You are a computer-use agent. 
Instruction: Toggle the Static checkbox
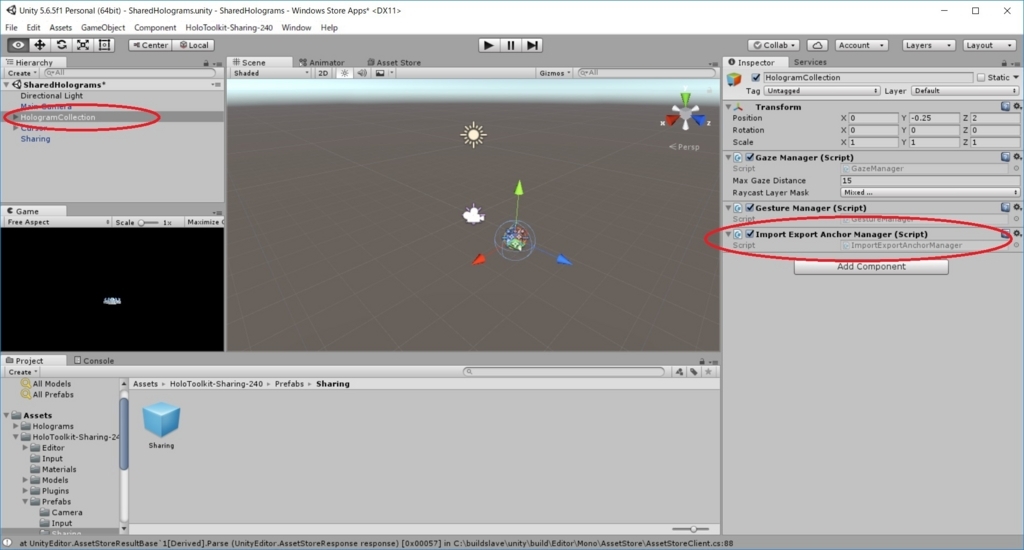[981, 78]
